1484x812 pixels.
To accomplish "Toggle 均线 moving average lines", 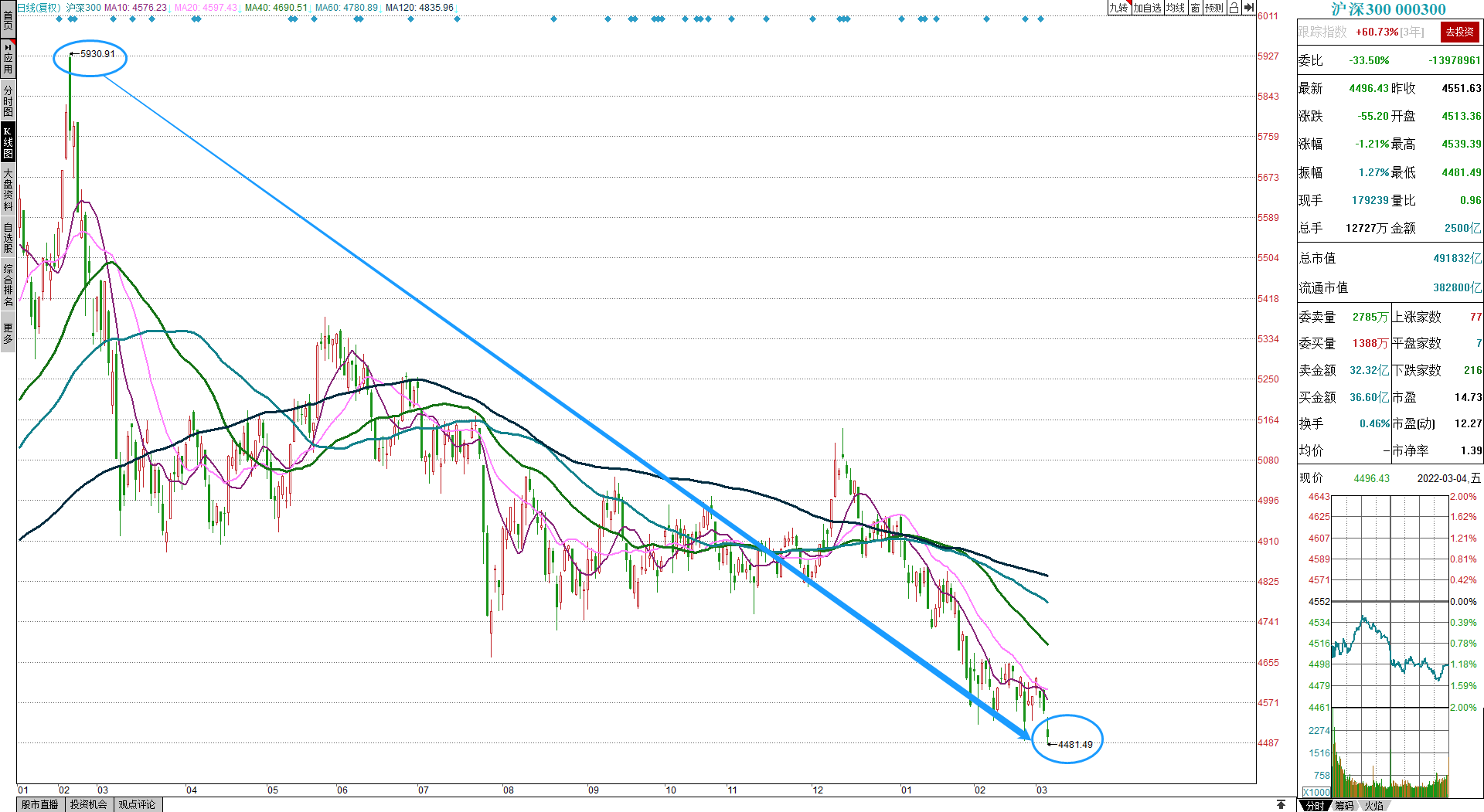I will (x=1176, y=8).
